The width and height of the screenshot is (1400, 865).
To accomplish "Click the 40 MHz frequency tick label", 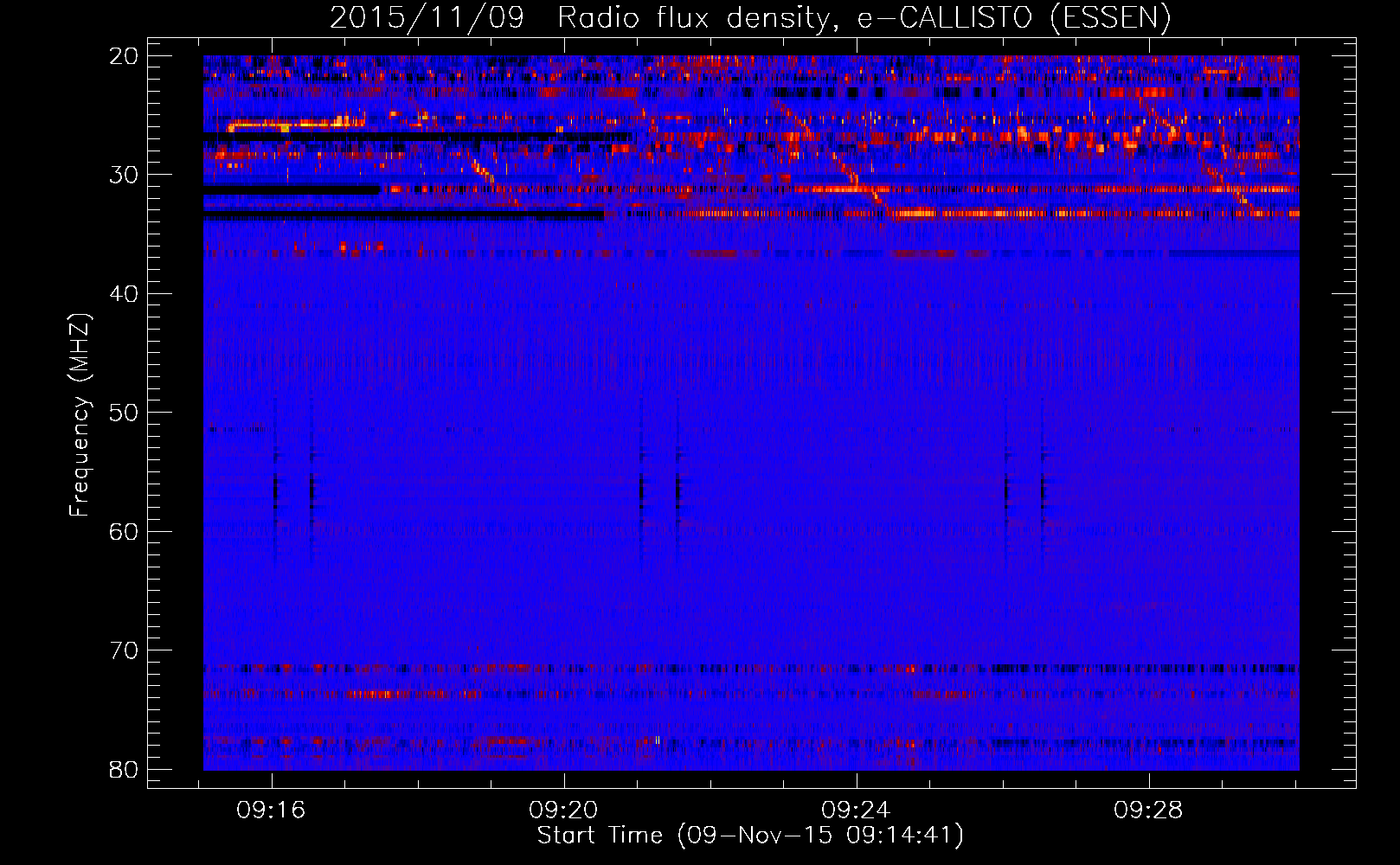I will tap(125, 294).
